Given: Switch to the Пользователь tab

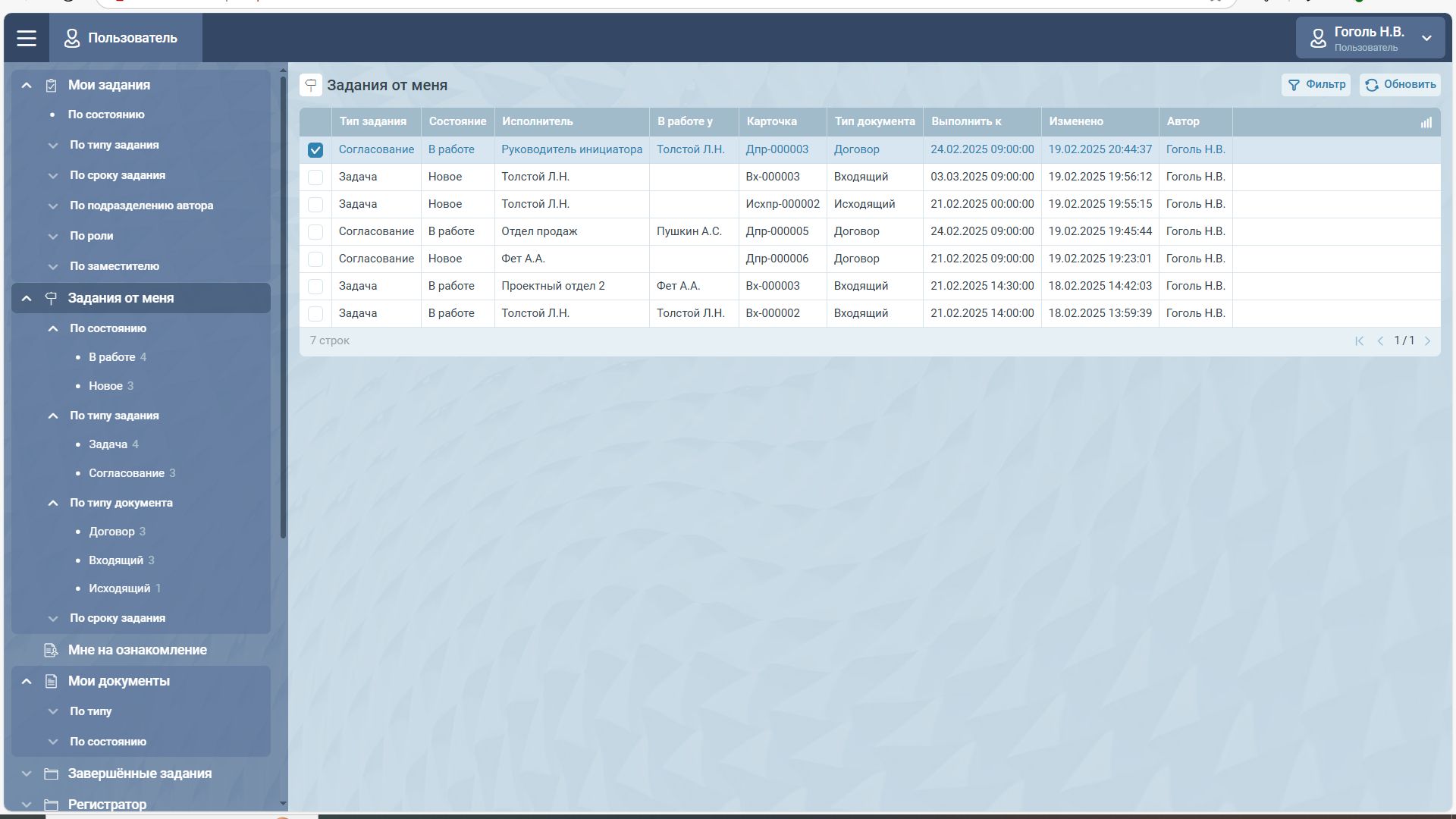Looking at the screenshot, I should click(x=125, y=38).
